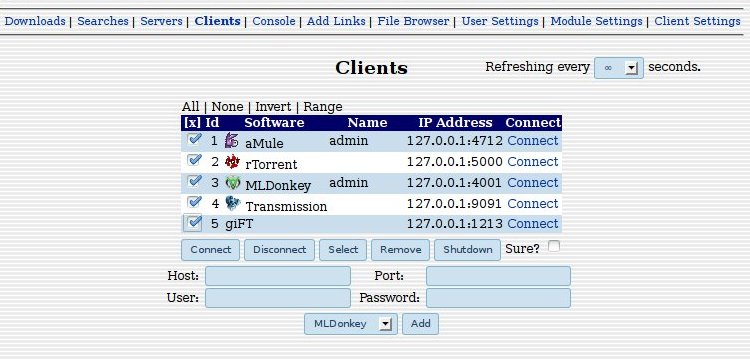Image resolution: width=750 pixels, height=360 pixels.
Task: Open the Servers page
Action: click(161, 21)
